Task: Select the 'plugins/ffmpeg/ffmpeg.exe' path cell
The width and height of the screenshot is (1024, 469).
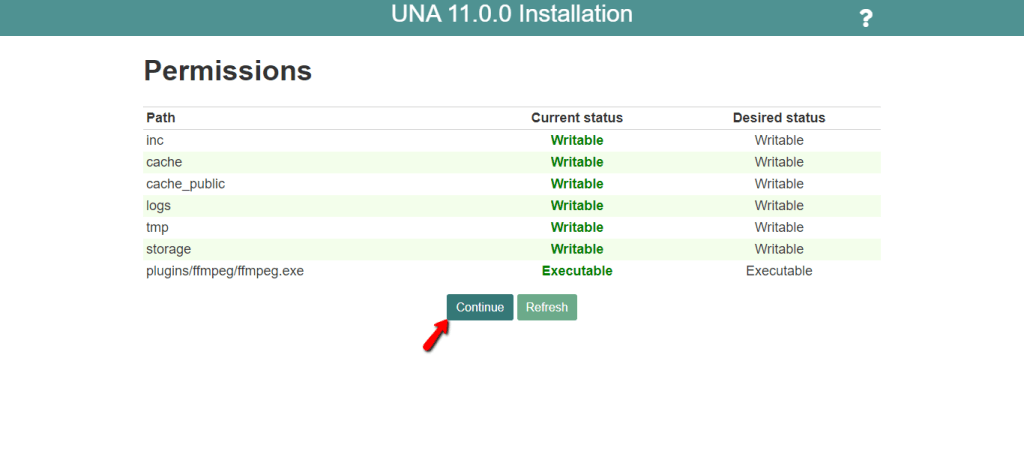Action: (x=225, y=271)
